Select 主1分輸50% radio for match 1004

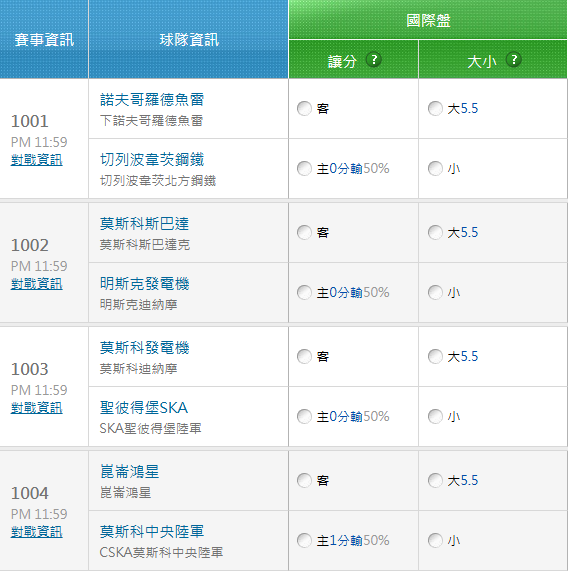pos(304,540)
